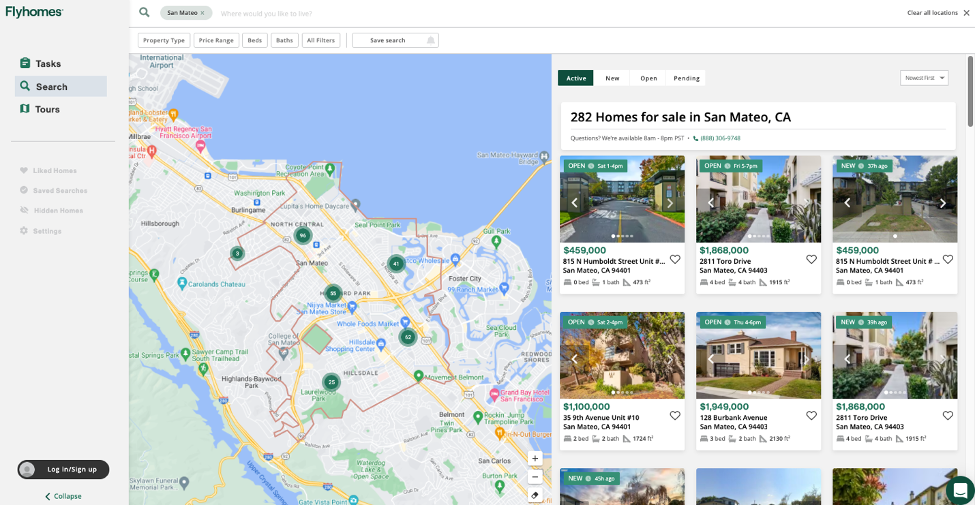Select Search in the sidebar

pyautogui.click(x=60, y=87)
